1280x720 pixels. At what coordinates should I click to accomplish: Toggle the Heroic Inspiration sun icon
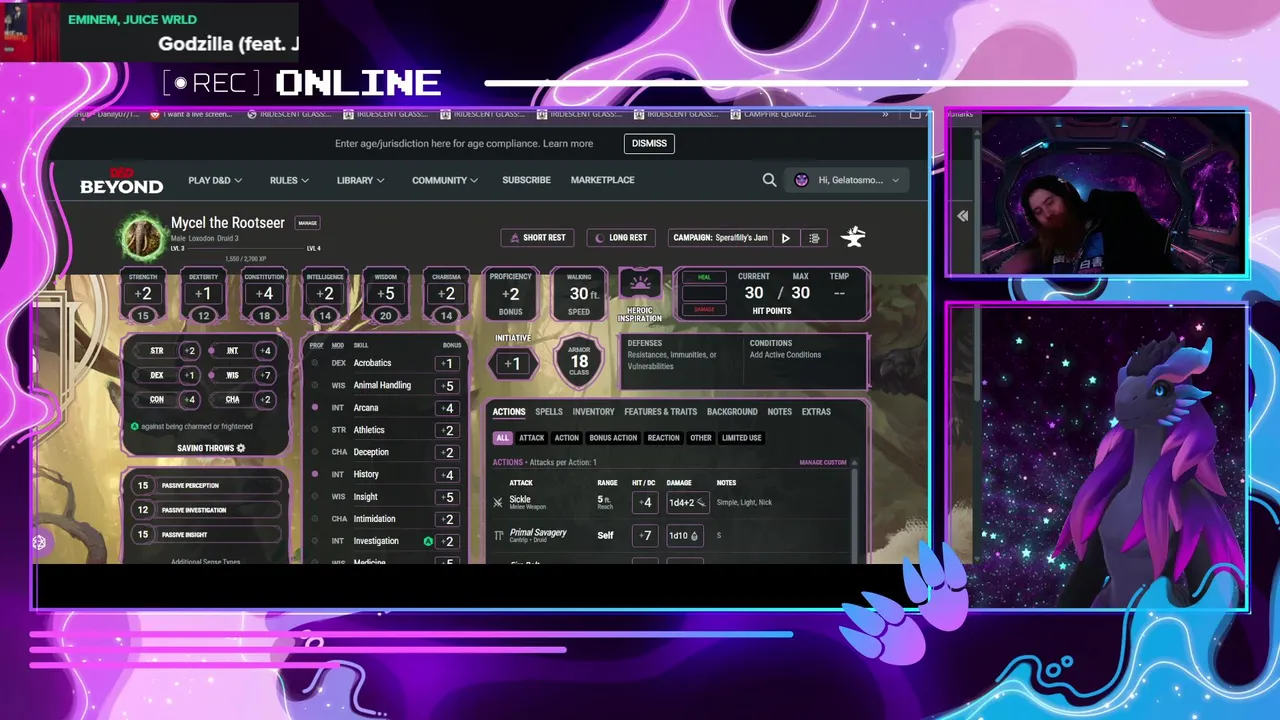640,284
